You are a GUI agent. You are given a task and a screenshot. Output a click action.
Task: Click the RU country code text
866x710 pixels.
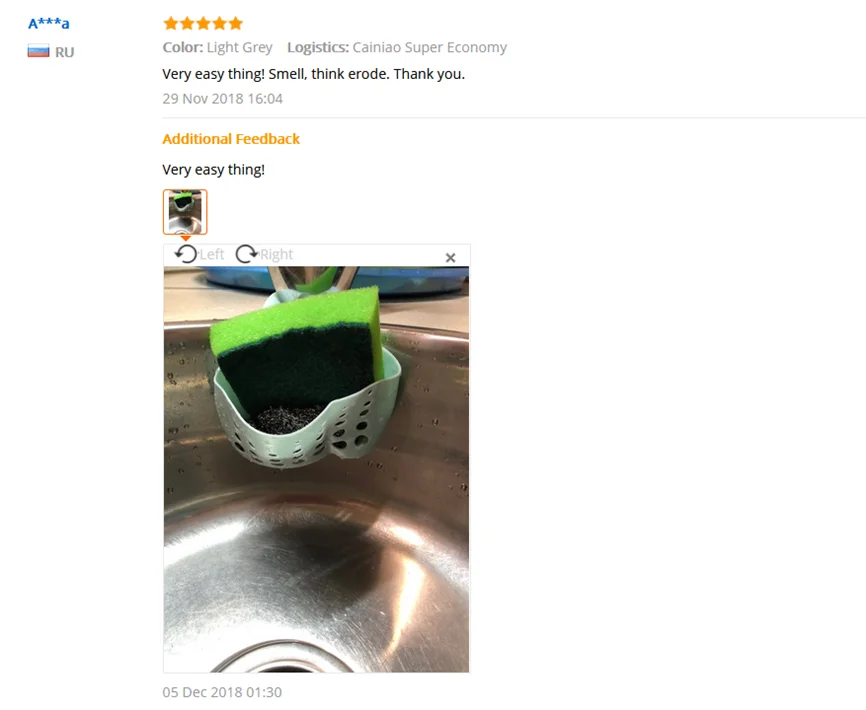tap(64, 52)
